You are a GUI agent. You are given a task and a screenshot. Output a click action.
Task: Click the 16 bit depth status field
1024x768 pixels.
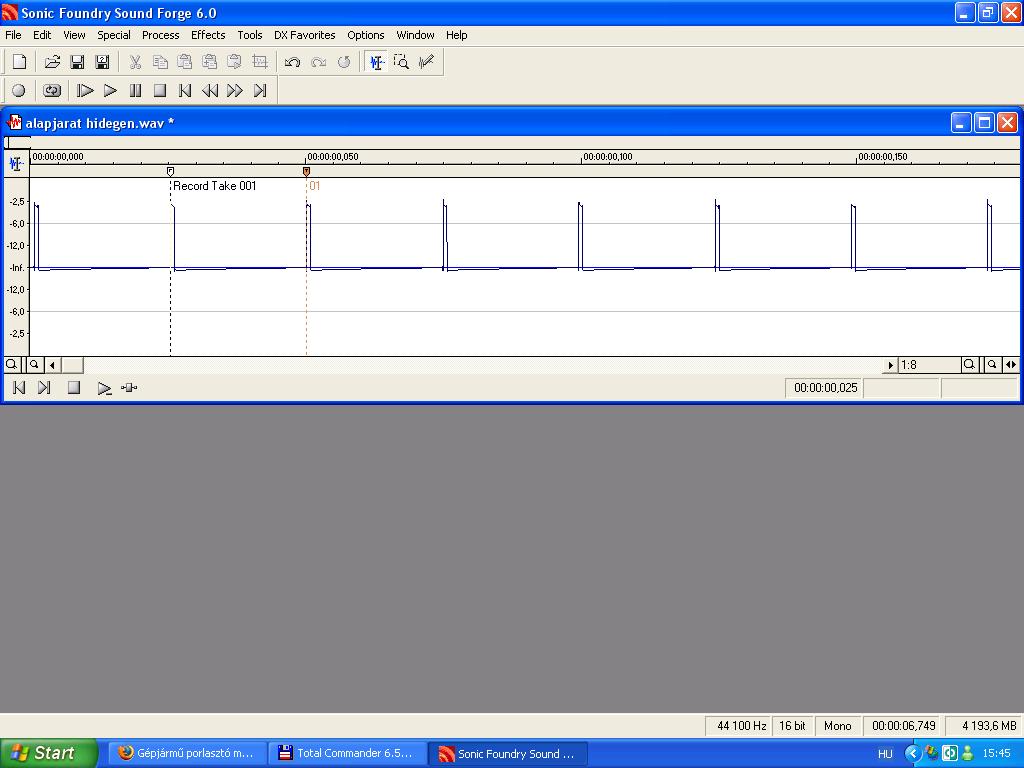(792, 726)
